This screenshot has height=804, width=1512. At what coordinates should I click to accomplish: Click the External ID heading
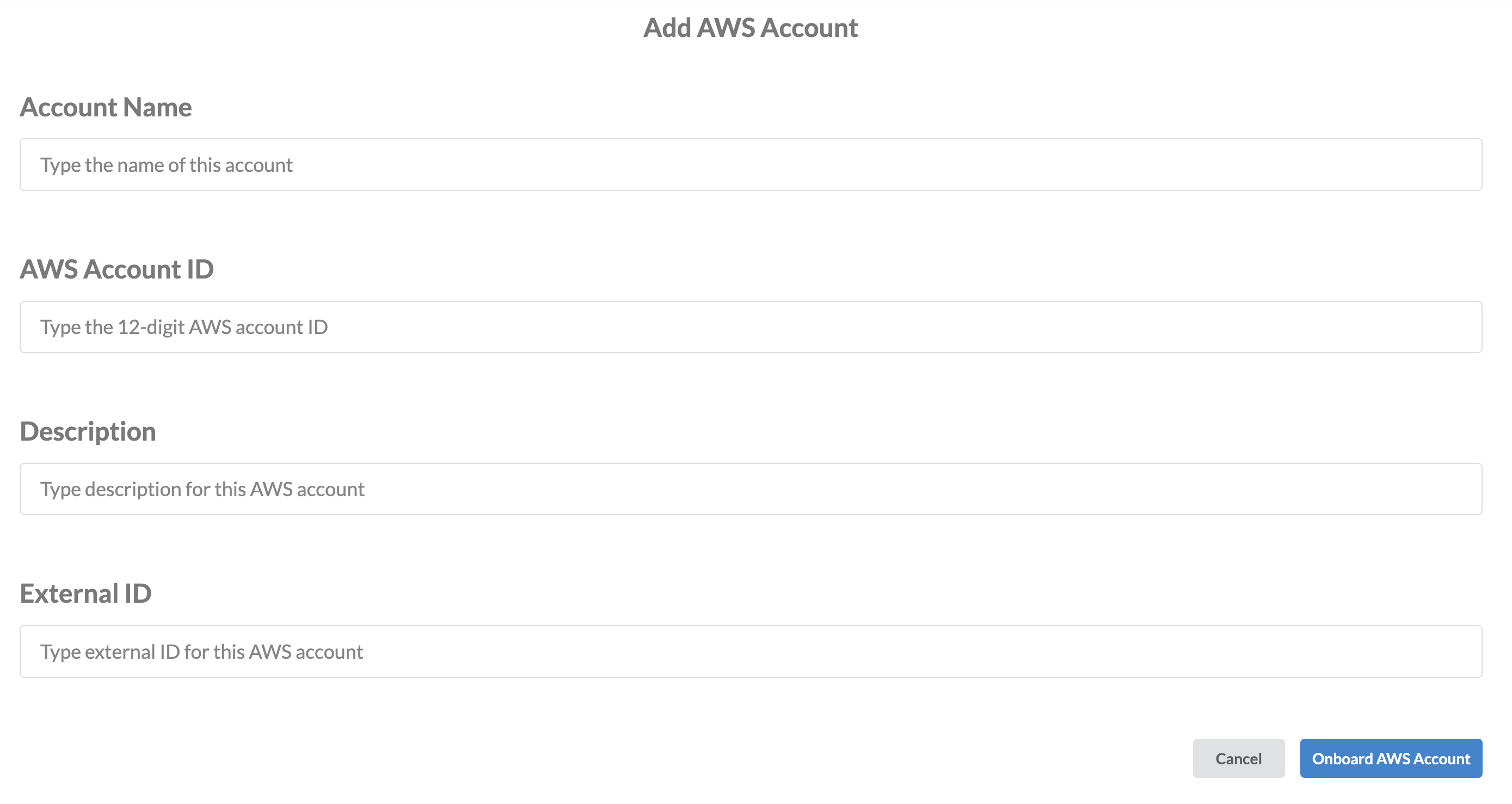[x=85, y=593]
